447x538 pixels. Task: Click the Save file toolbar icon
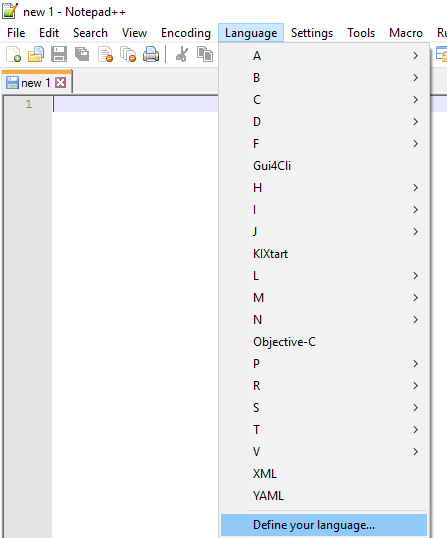point(59,54)
